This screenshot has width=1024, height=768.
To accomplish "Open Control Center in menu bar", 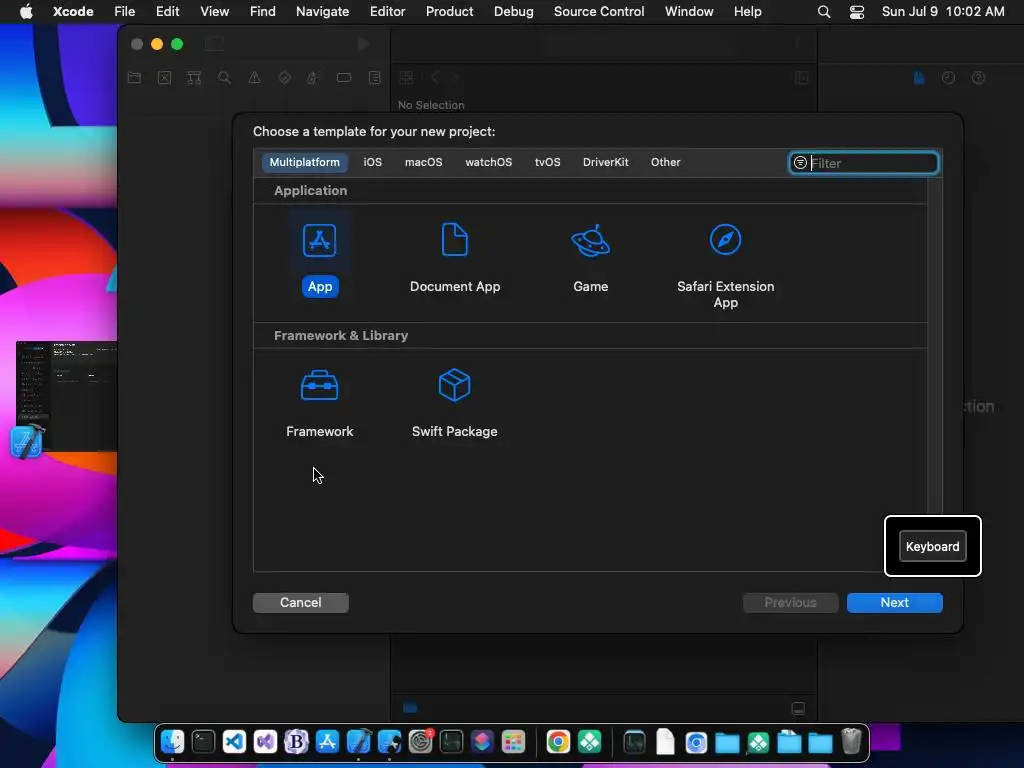I will point(857,12).
